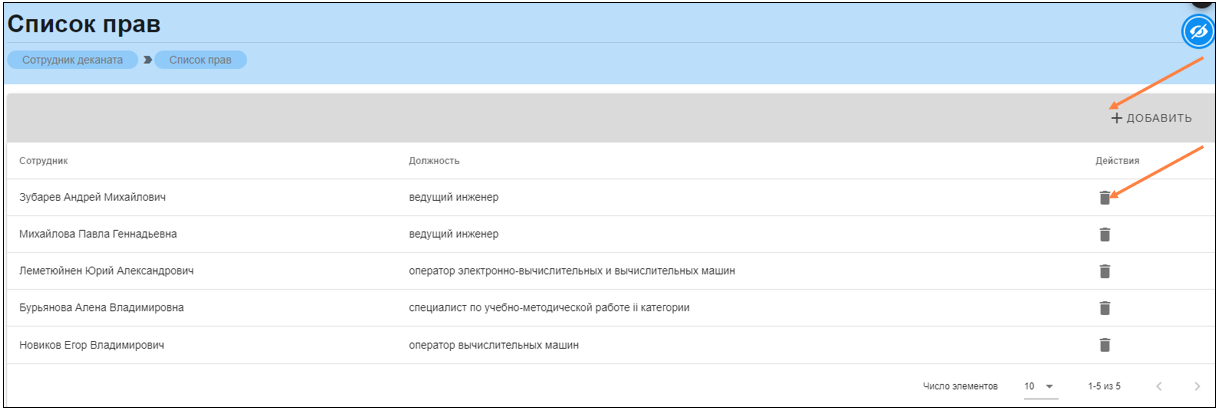
Task: Remove Леметюйнен Юрий Александрович via trash icon
Action: pyautogui.click(x=1104, y=271)
